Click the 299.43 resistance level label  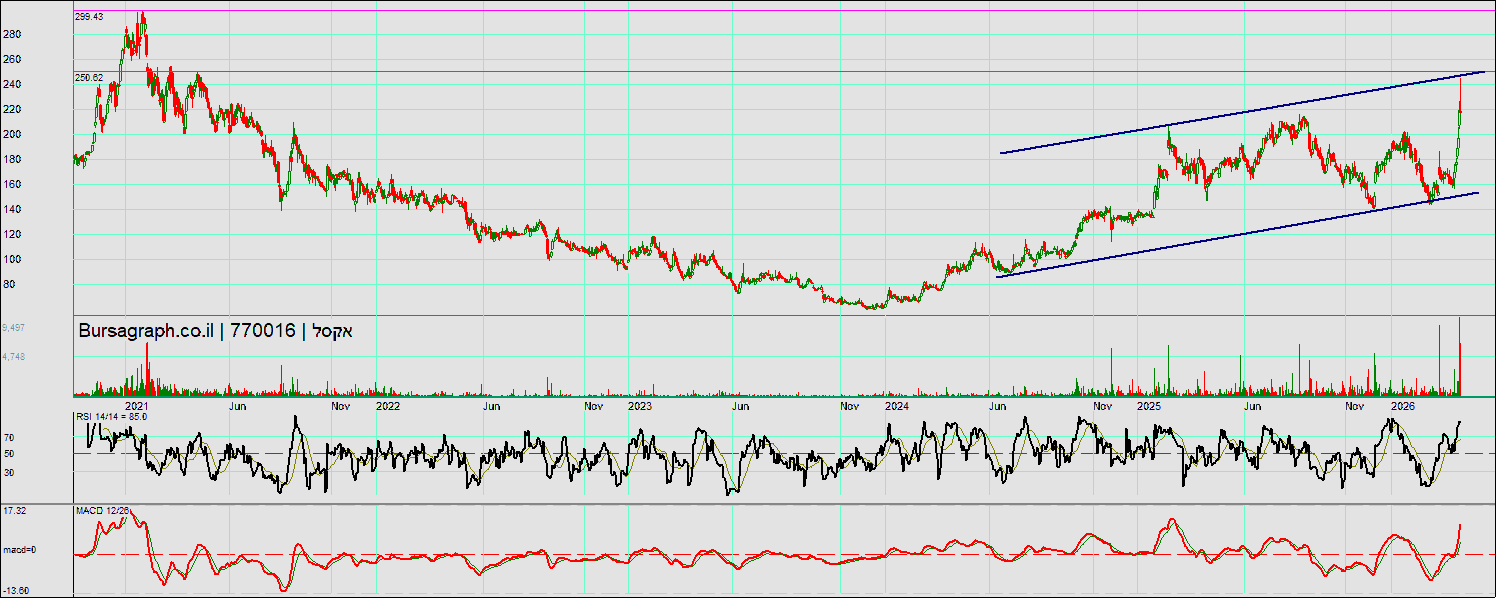90,17
